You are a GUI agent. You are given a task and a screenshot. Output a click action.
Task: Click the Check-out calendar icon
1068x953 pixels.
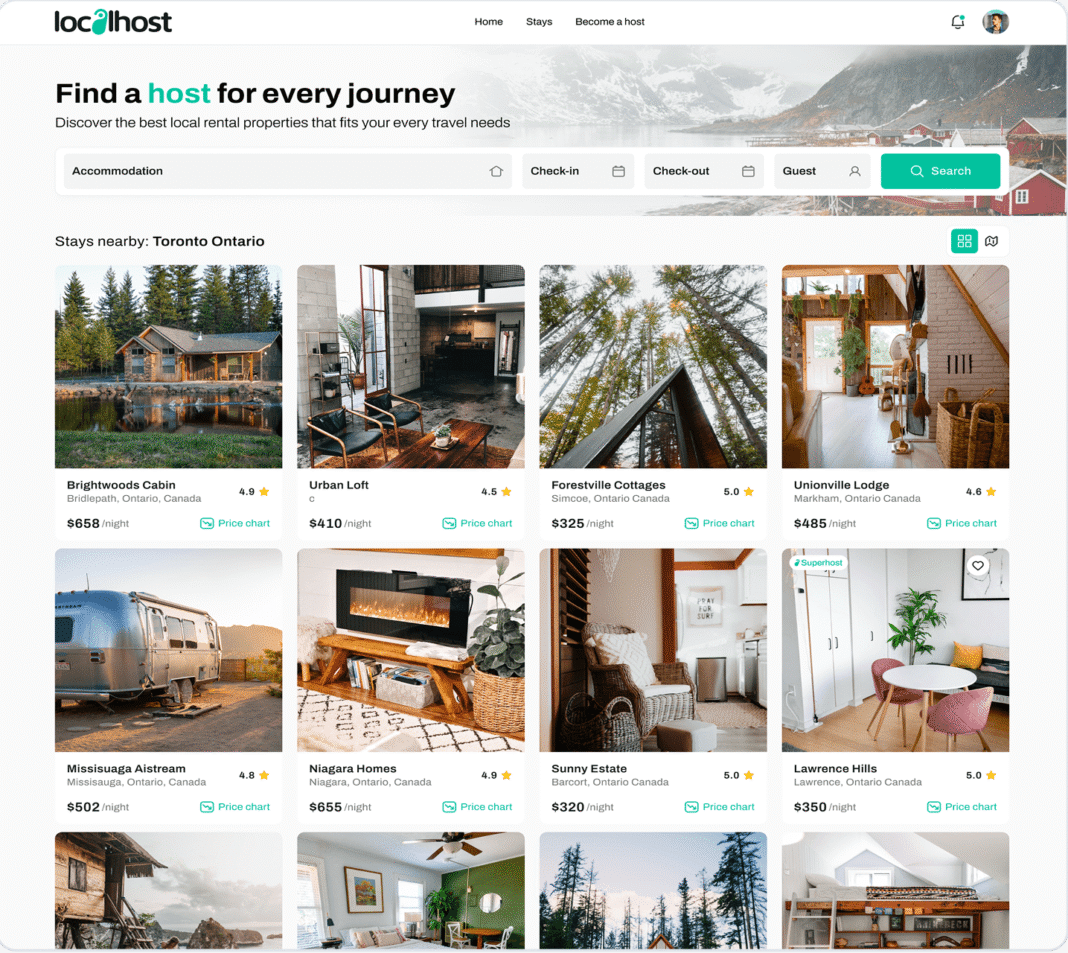pos(748,171)
